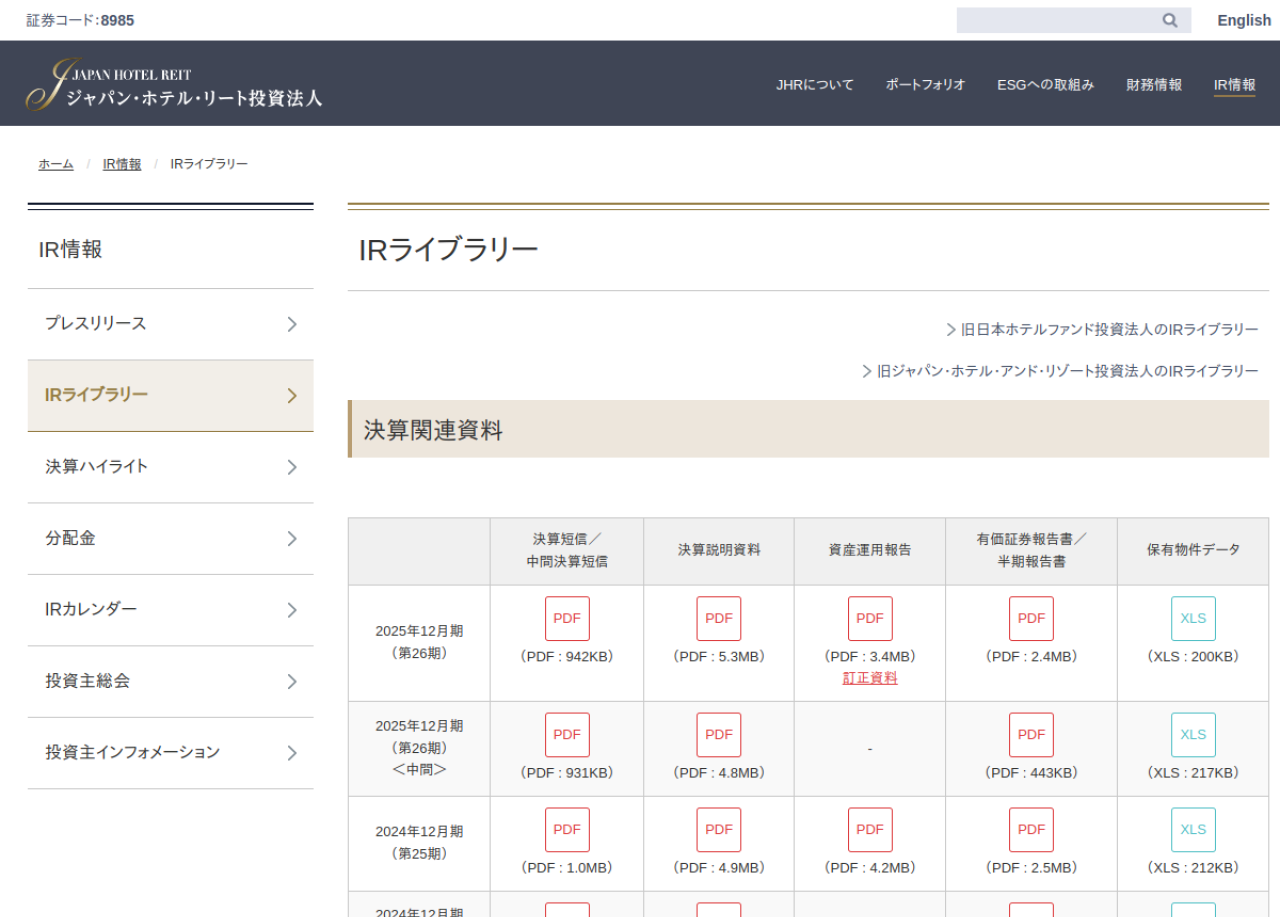
Task: Select IRカレンダー in sidebar
Action: (x=170, y=610)
